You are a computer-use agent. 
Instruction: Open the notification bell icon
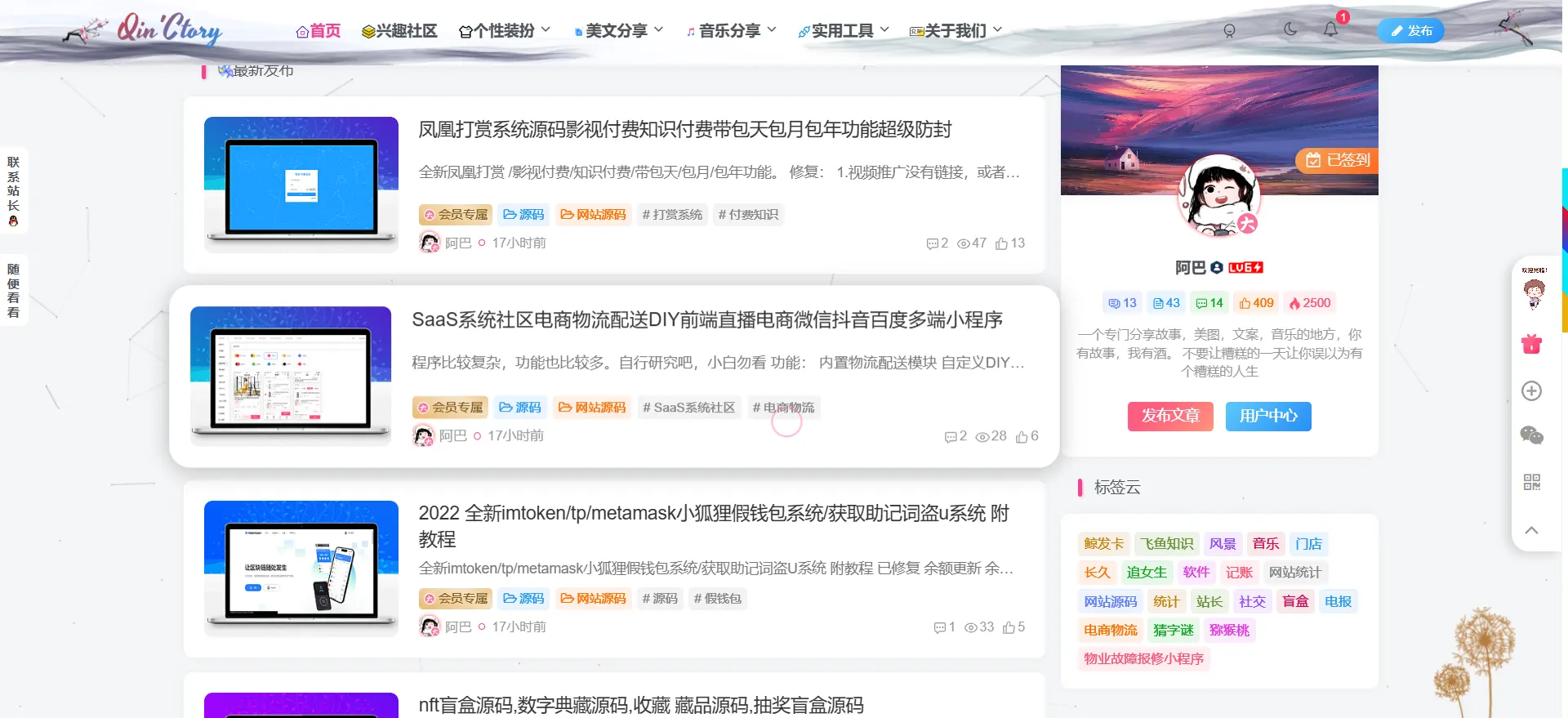[1330, 29]
